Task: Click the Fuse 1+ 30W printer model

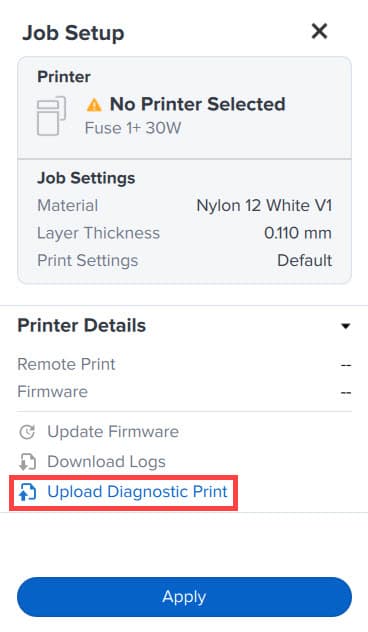Action: click(133, 128)
